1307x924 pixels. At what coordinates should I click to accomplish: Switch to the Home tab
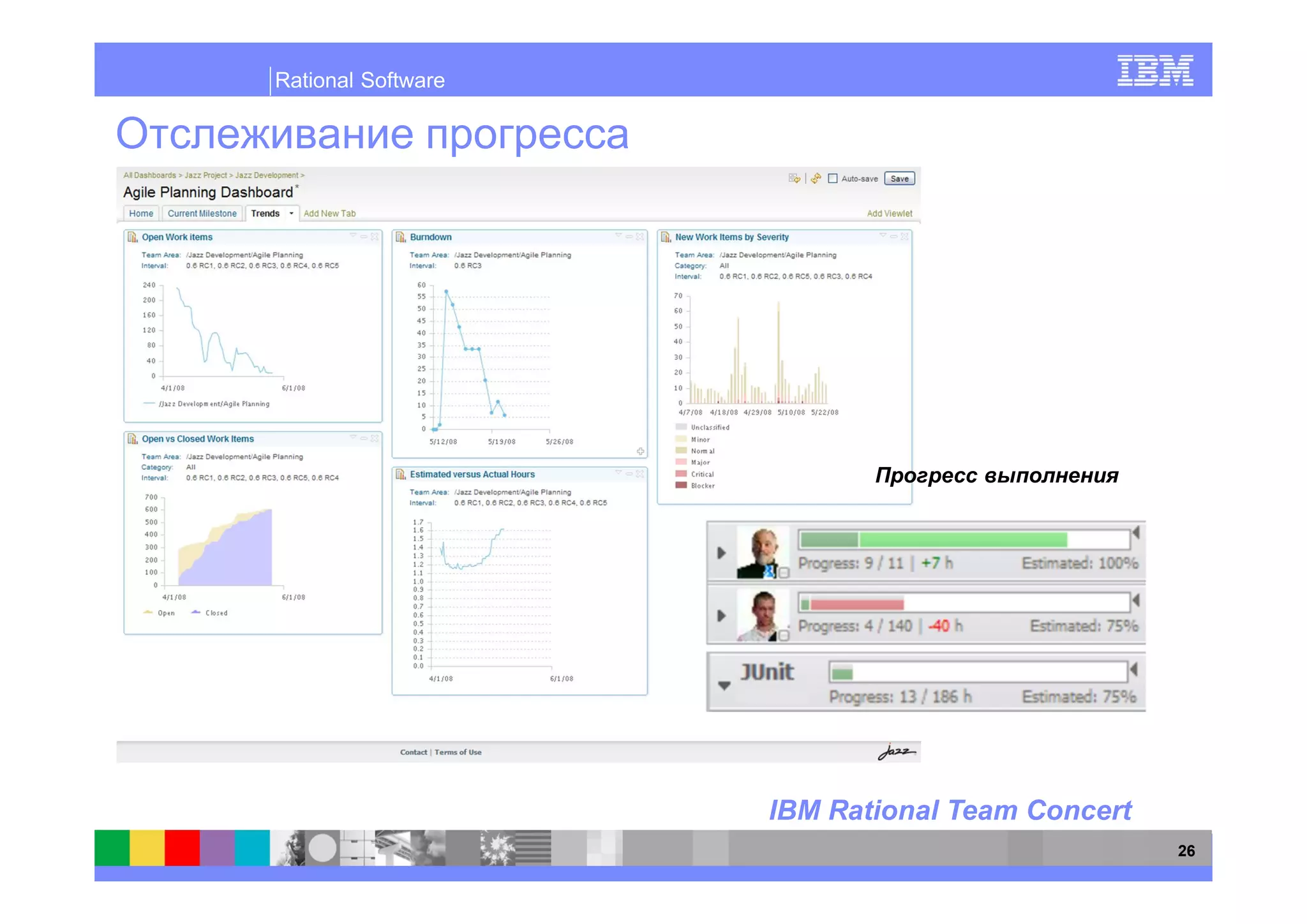141,214
